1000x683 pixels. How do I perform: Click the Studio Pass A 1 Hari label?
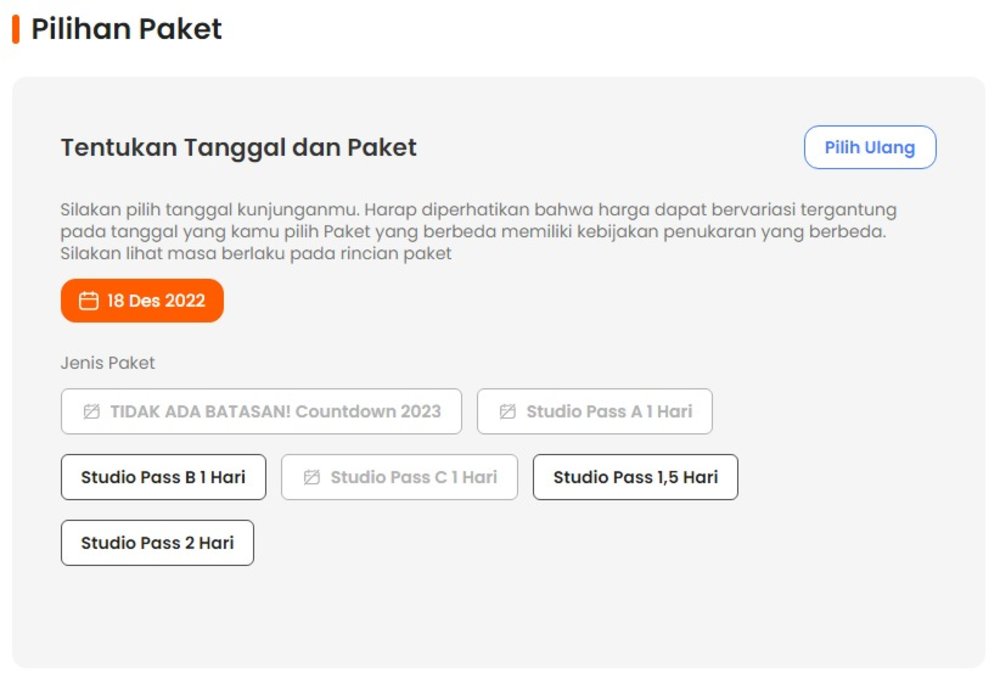(609, 411)
